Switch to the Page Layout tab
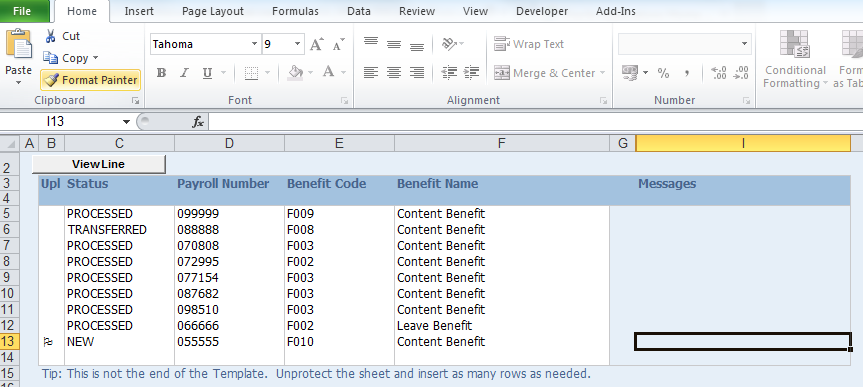 click(x=212, y=11)
